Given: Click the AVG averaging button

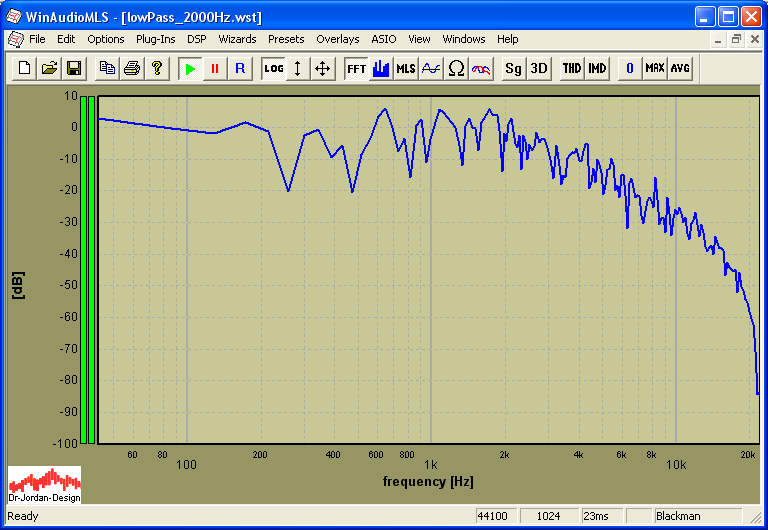Looking at the screenshot, I should [x=680, y=68].
